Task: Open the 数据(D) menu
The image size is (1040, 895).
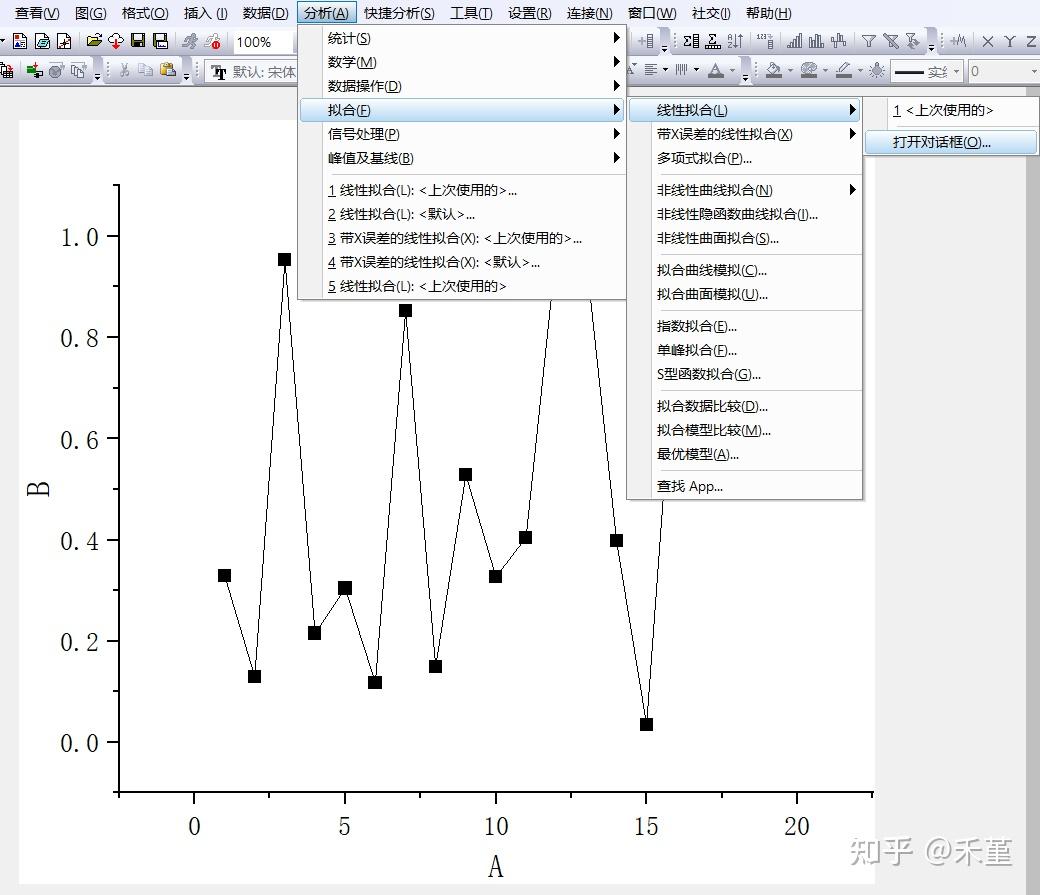Action: point(265,13)
